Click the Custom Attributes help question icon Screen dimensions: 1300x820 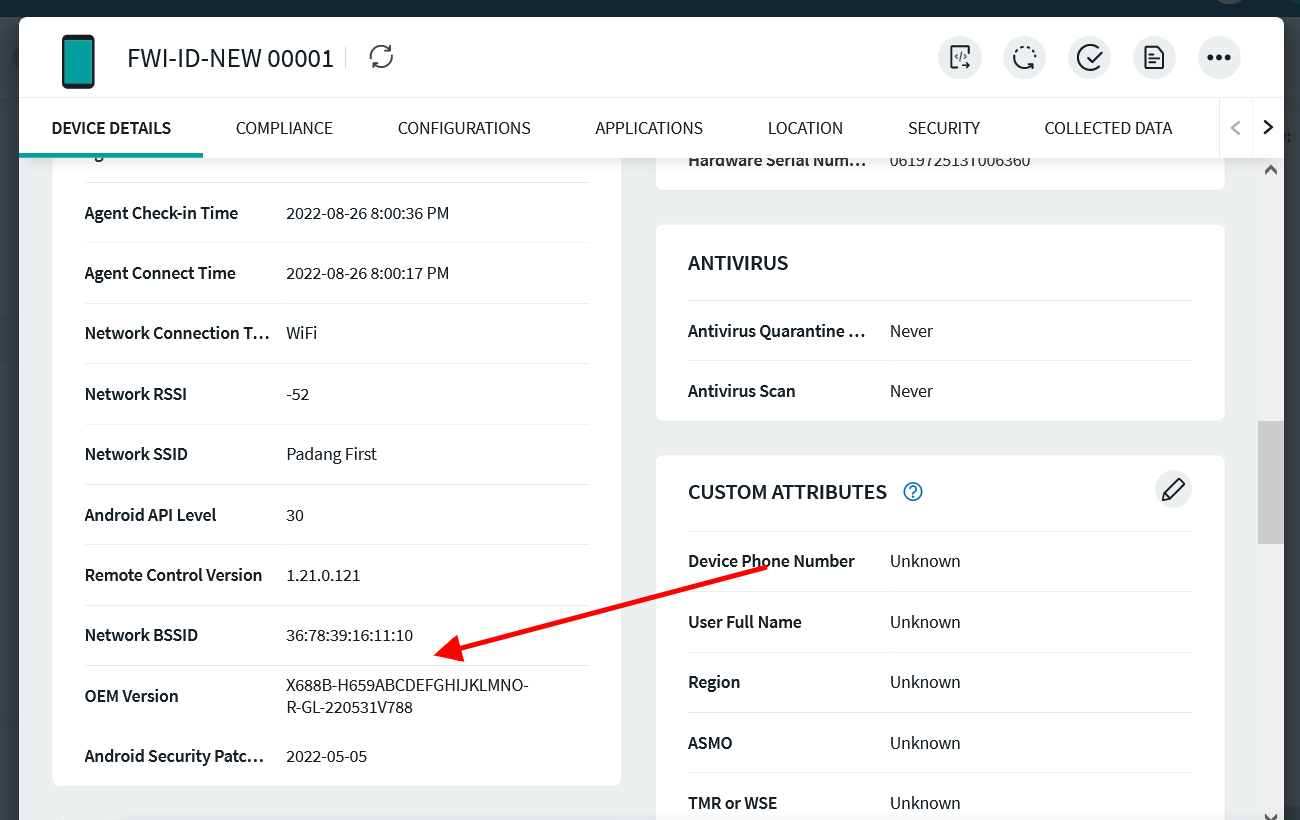[x=912, y=492]
